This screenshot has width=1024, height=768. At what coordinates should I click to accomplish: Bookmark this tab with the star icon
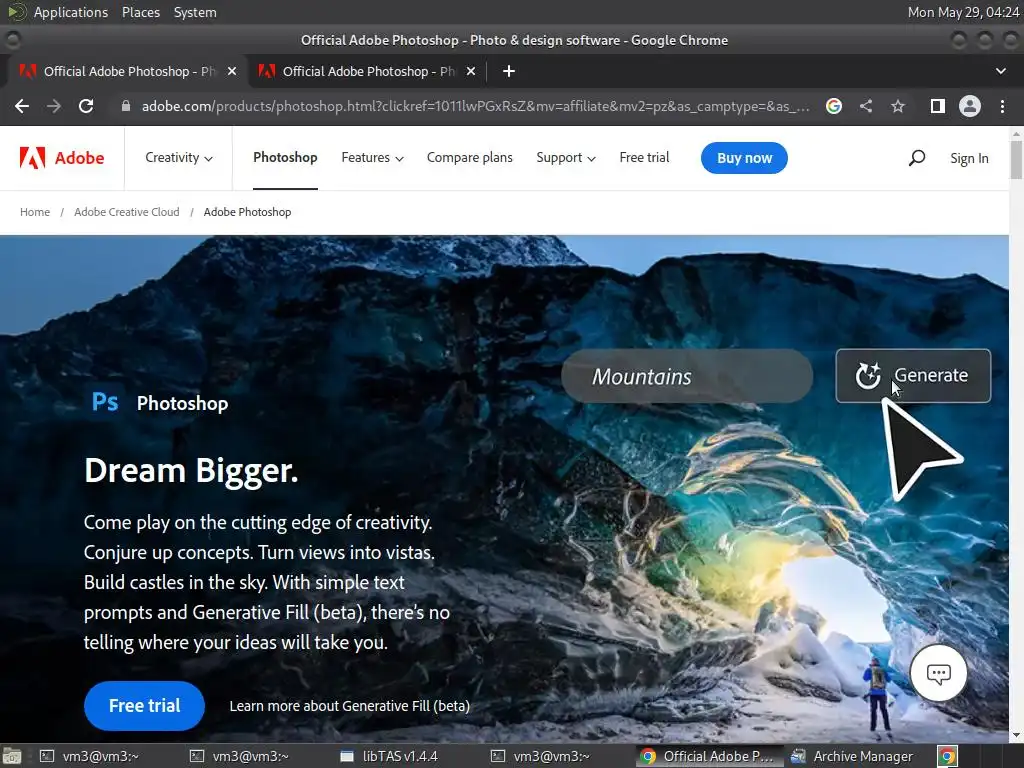click(x=898, y=106)
